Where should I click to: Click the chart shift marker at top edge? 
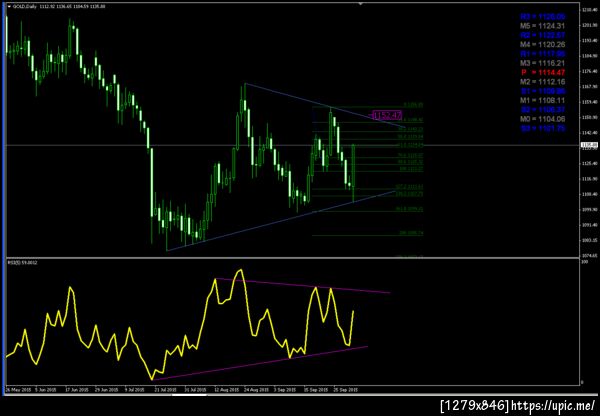coord(360,4)
